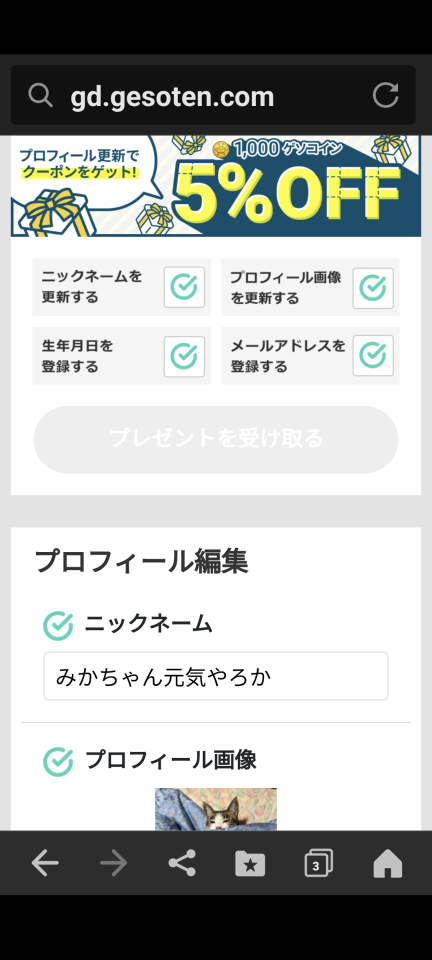Go forward using the right arrow
This screenshot has width=432, height=960.
click(114, 863)
